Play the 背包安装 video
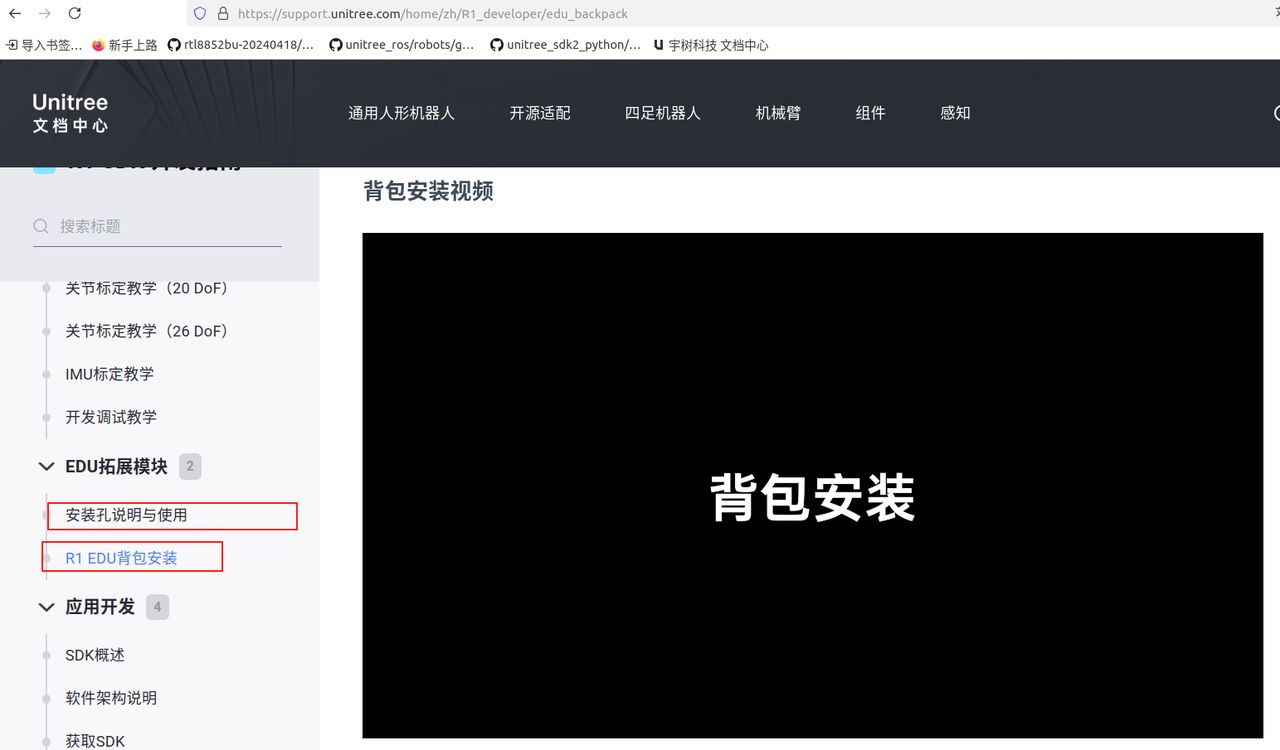 [x=812, y=486]
